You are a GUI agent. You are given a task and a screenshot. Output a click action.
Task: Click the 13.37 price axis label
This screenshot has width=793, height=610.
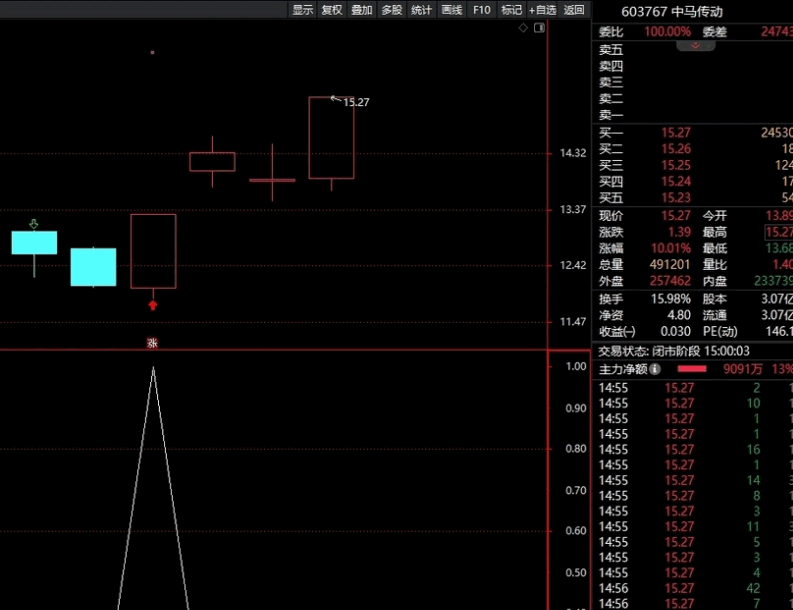pos(573,209)
